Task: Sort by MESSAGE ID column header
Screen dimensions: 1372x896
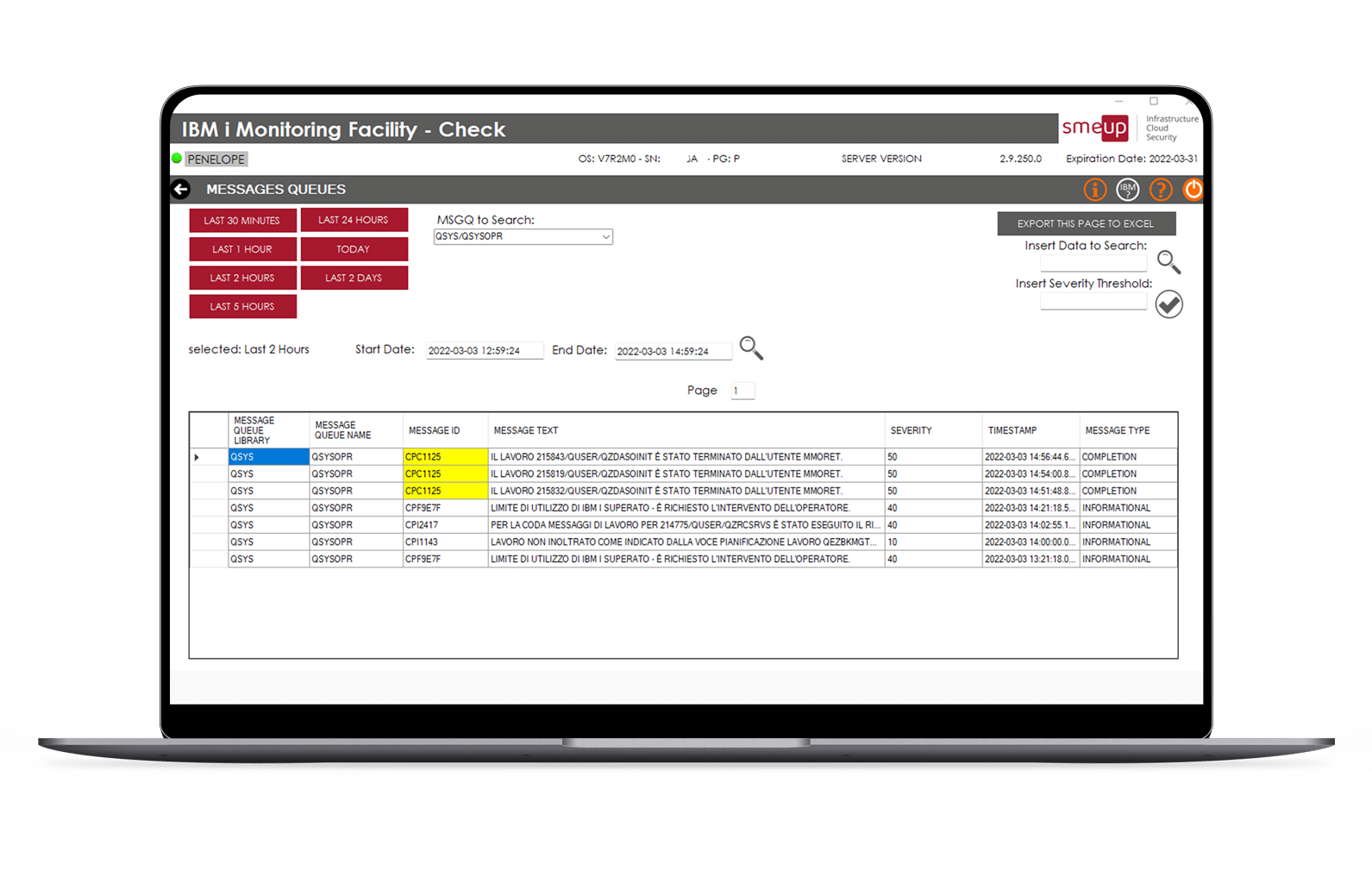Action: point(445,430)
